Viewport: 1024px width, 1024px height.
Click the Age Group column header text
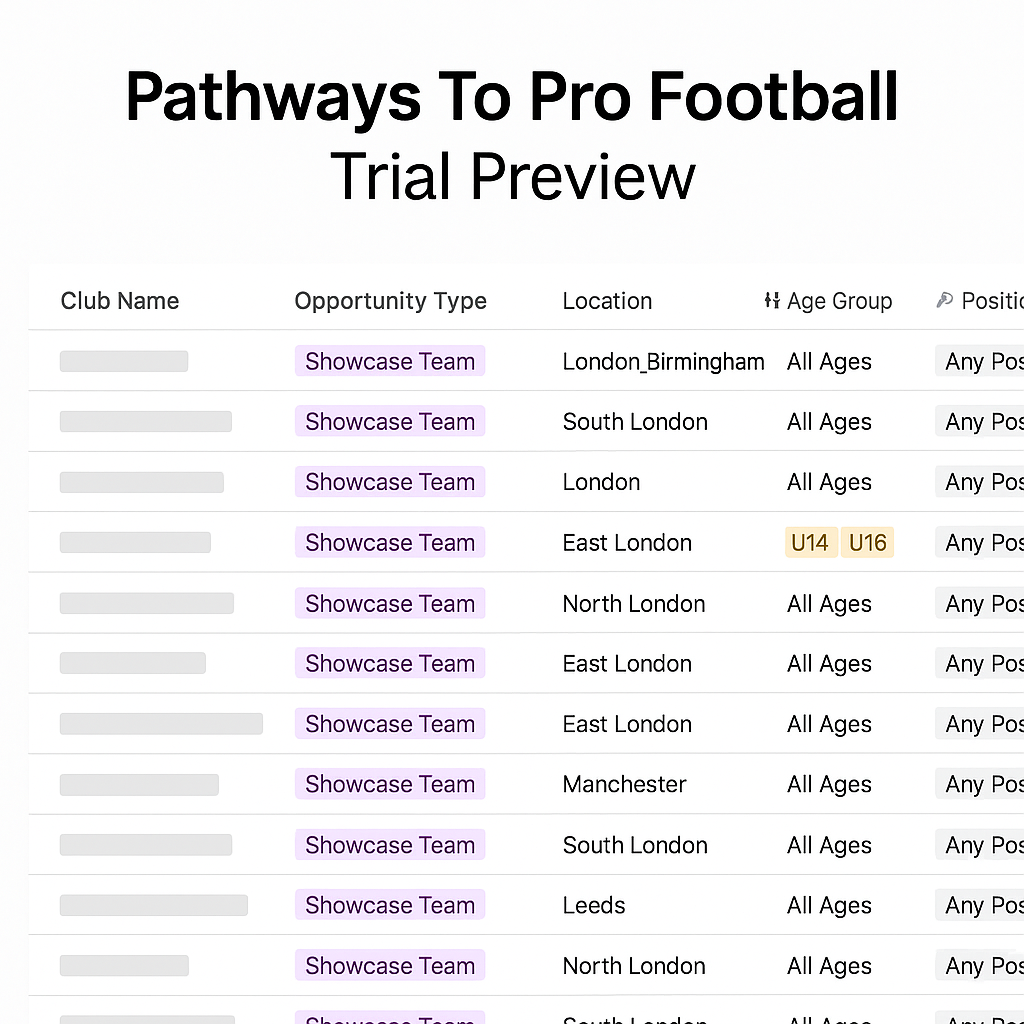coord(839,301)
